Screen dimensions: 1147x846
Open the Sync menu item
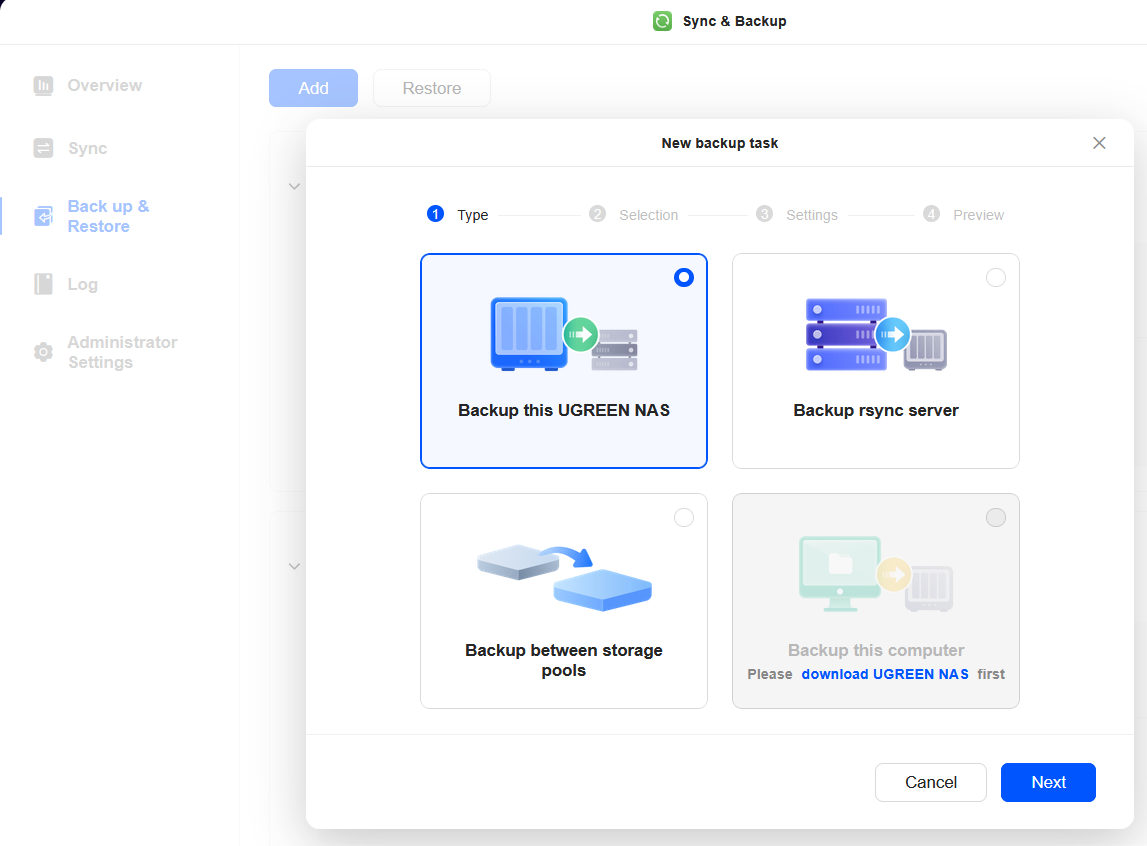click(x=87, y=148)
